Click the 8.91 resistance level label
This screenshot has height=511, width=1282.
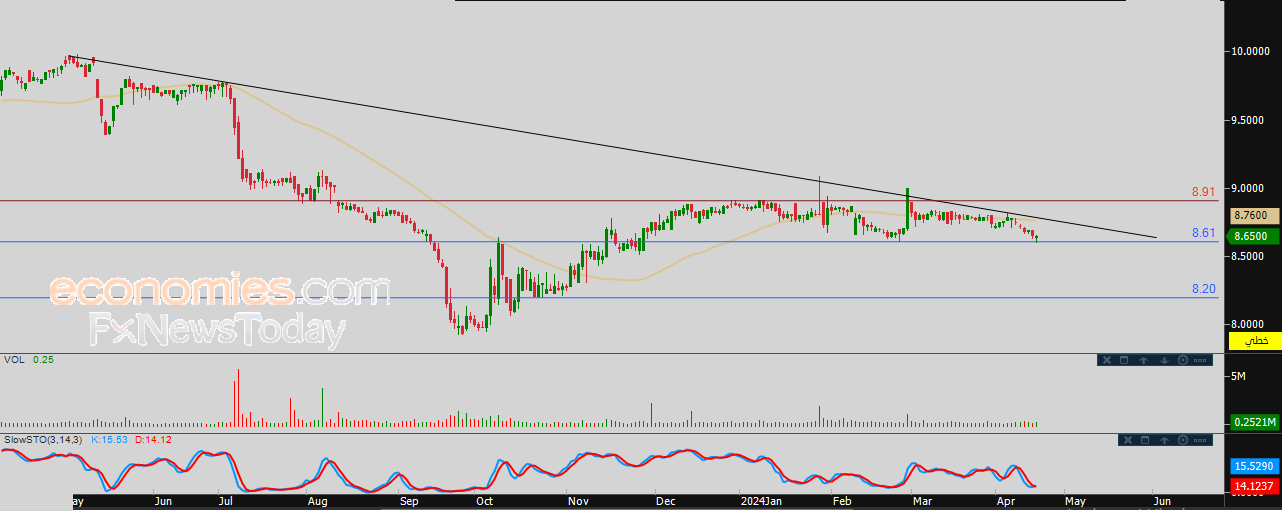[x=1203, y=191]
